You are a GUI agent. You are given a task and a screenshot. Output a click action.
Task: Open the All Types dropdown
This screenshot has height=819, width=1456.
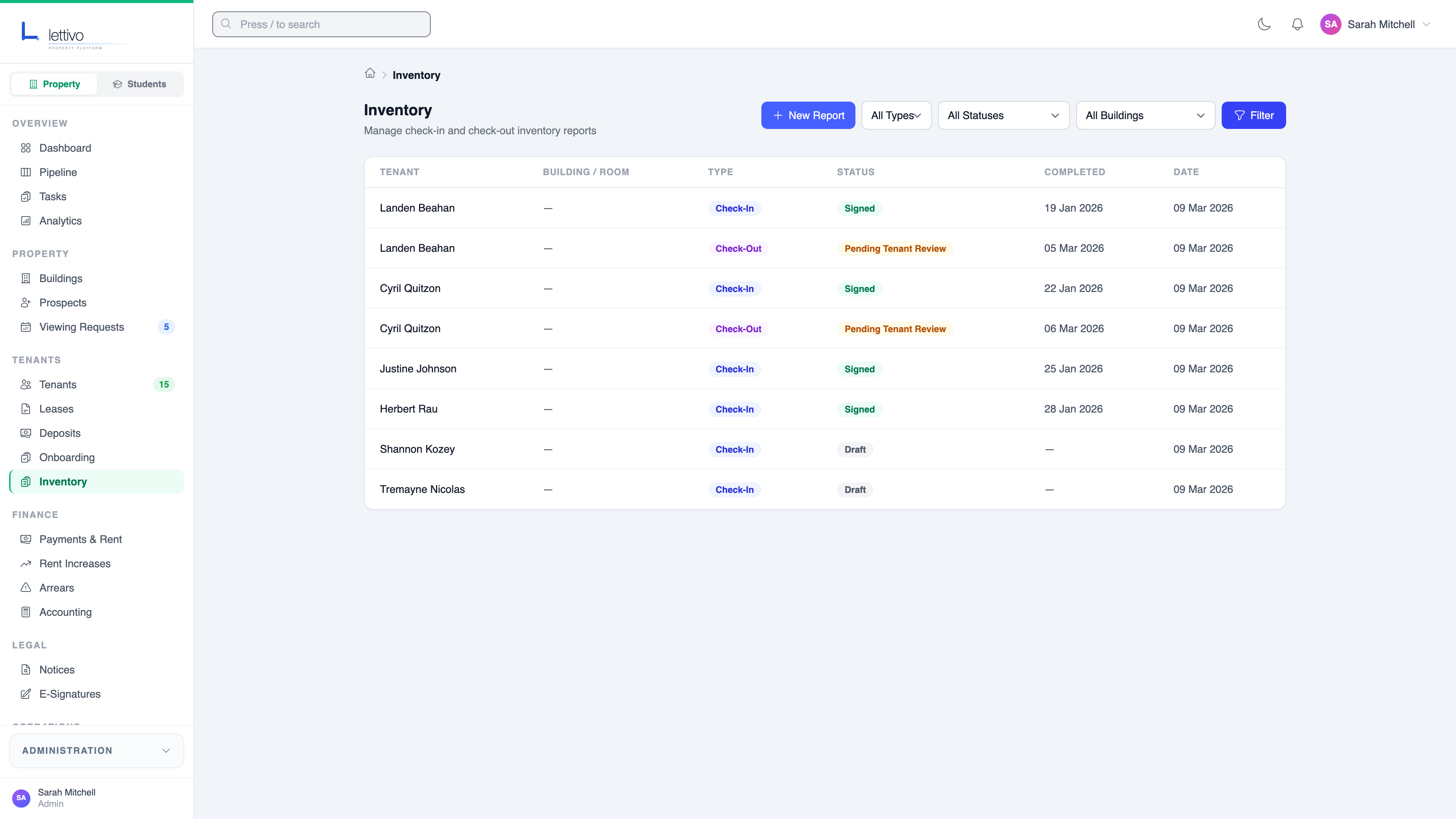(896, 115)
